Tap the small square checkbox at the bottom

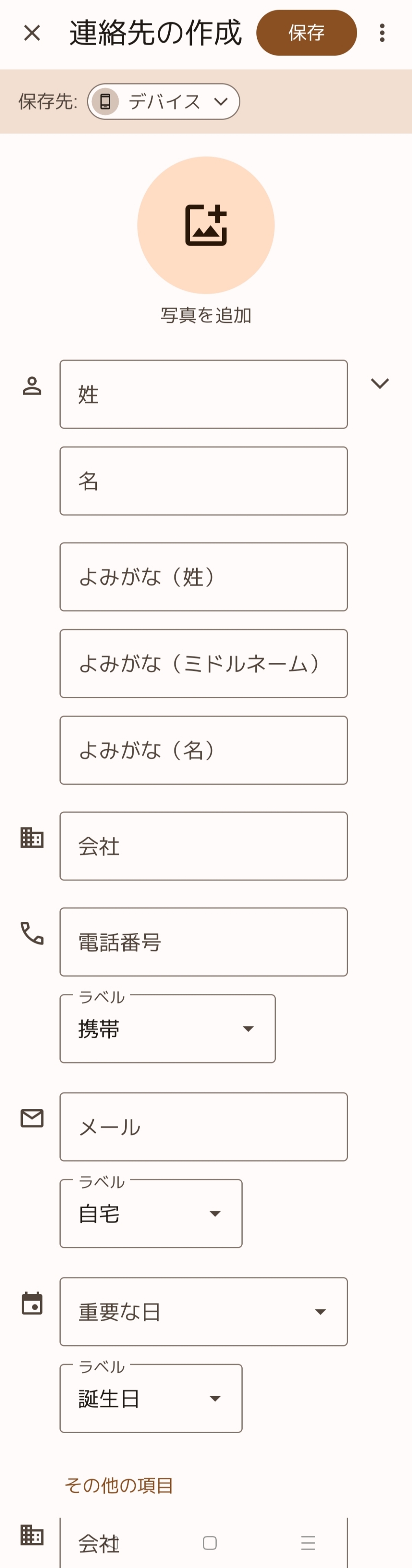click(209, 1542)
